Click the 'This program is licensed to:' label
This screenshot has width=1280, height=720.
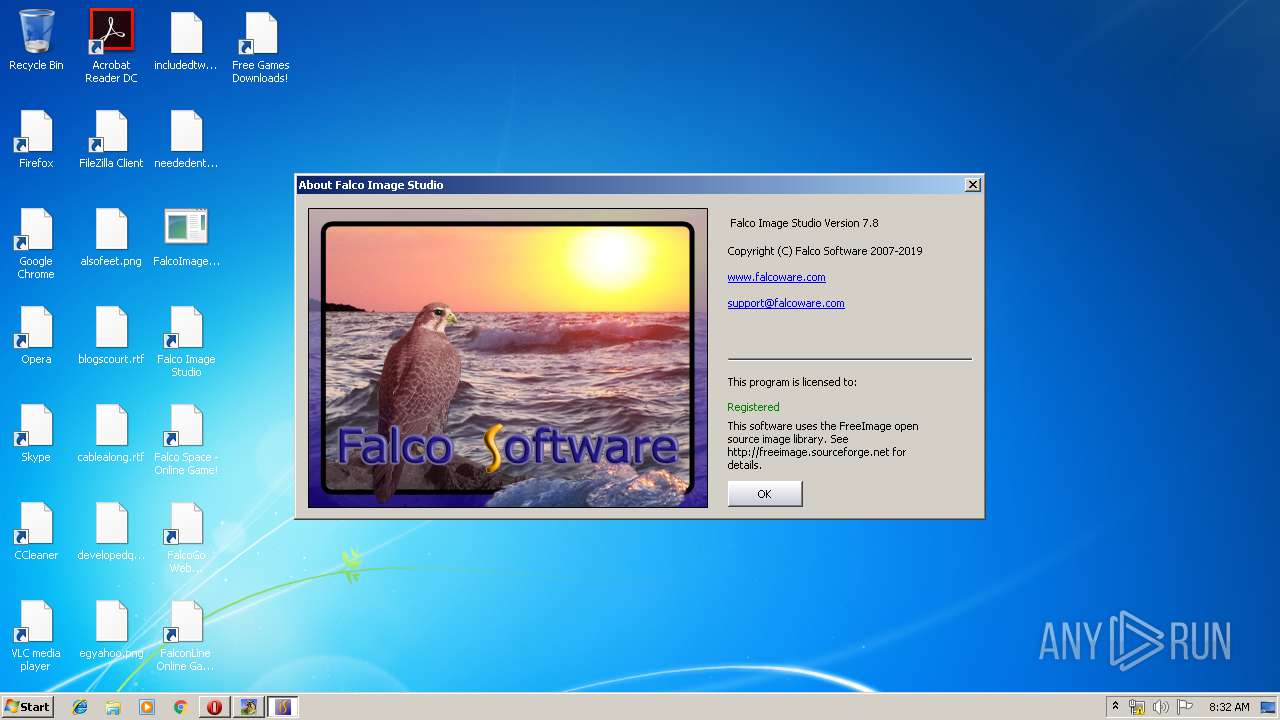(792, 382)
